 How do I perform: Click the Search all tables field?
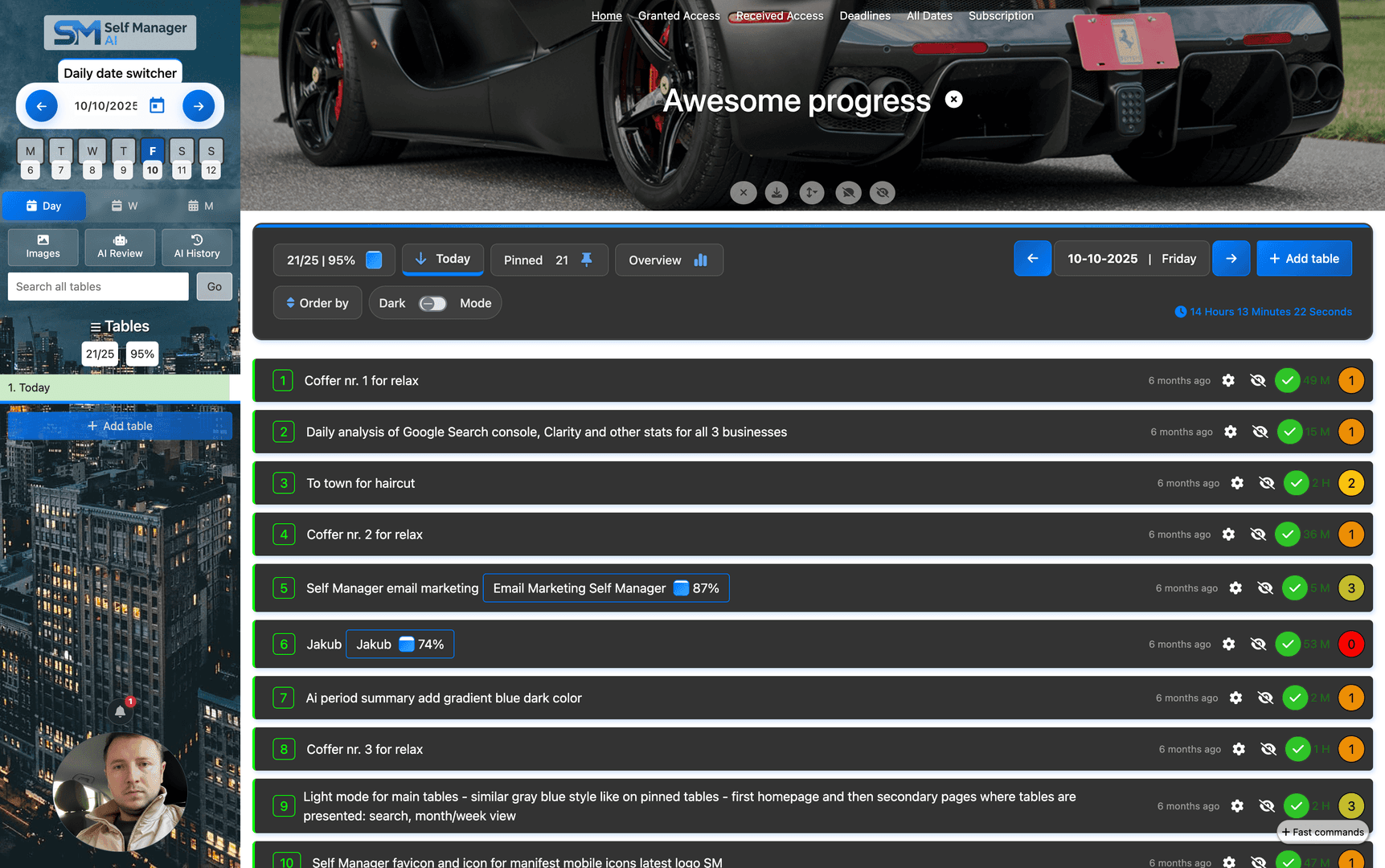98,287
